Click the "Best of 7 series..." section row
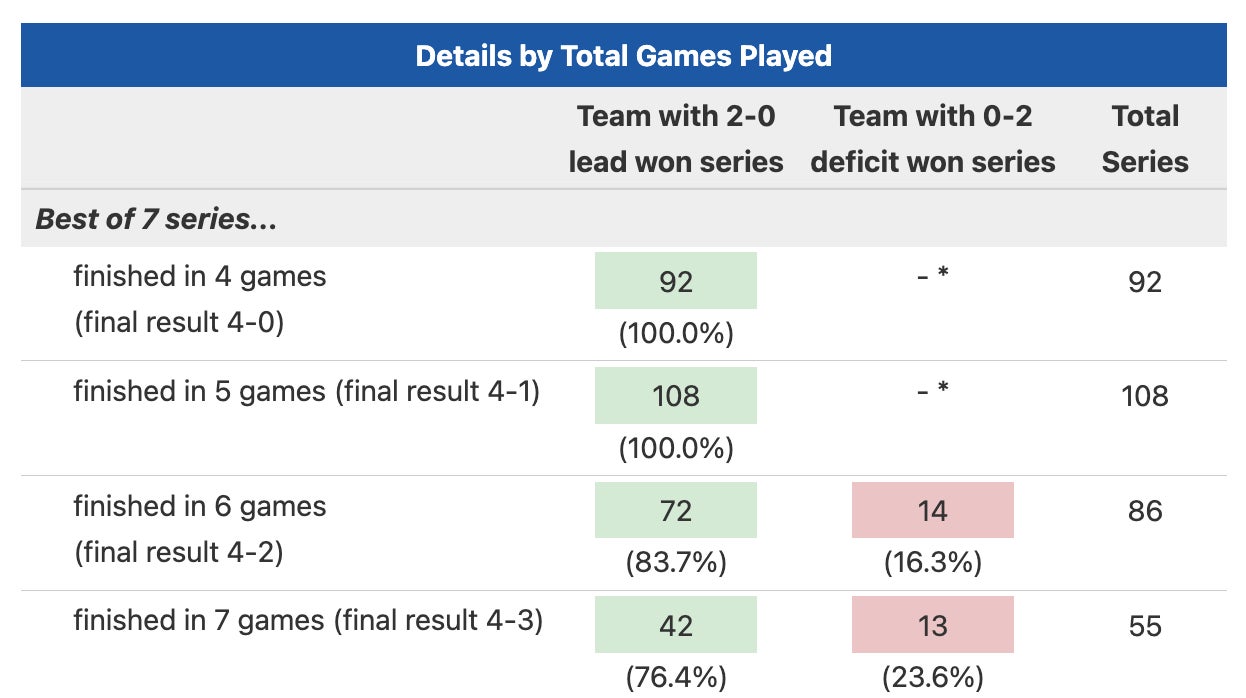 click(x=156, y=220)
